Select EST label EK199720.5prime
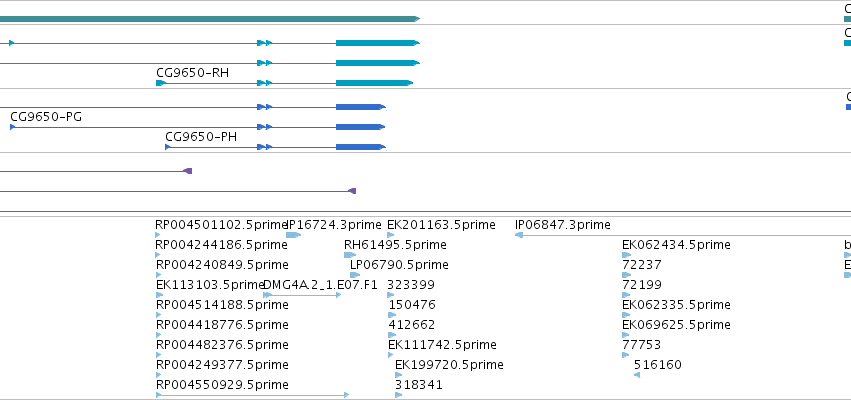Image resolution: width=851 pixels, height=400 pixels. coord(449,365)
